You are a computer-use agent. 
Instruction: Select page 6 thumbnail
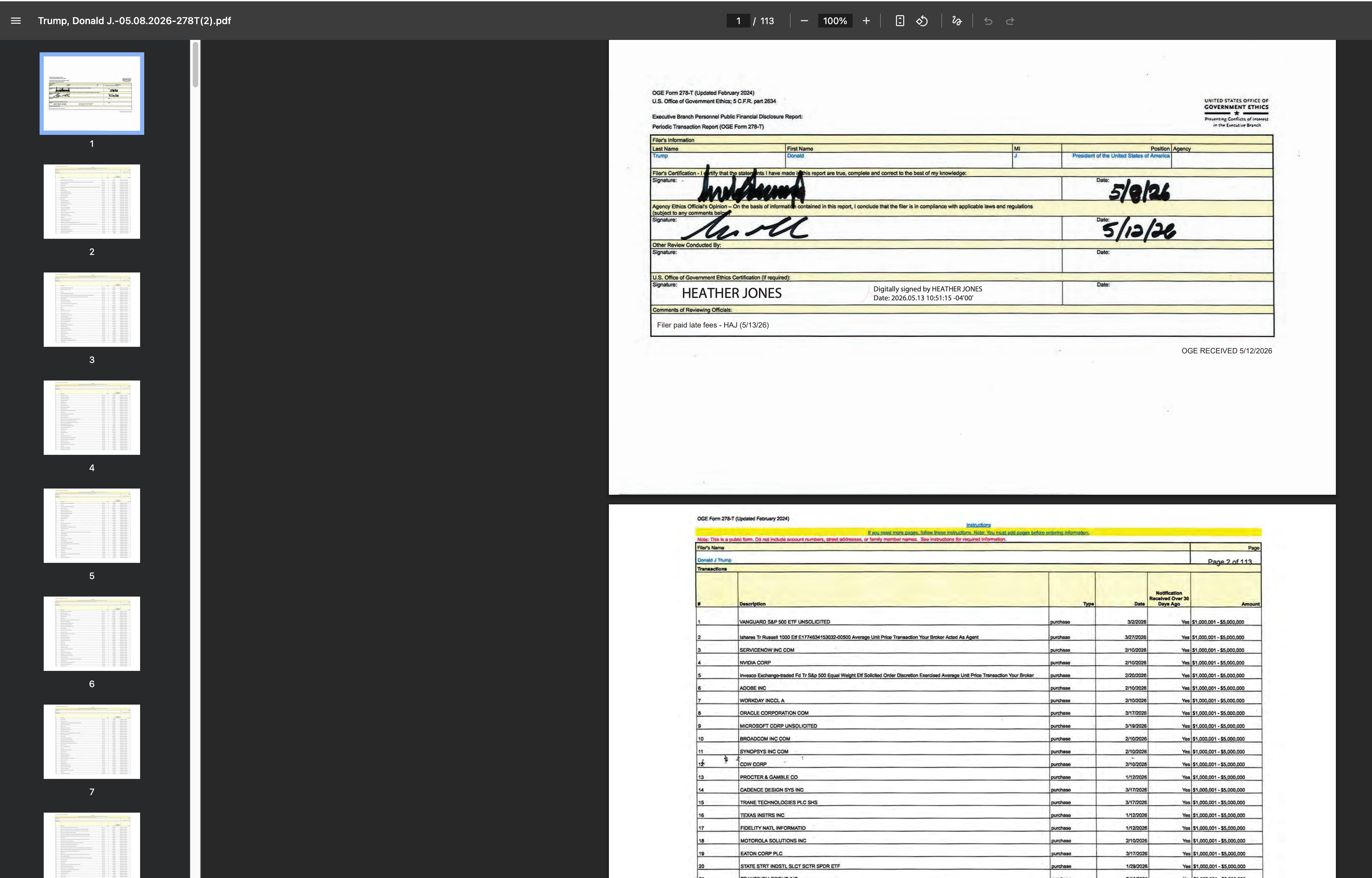[92, 634]
